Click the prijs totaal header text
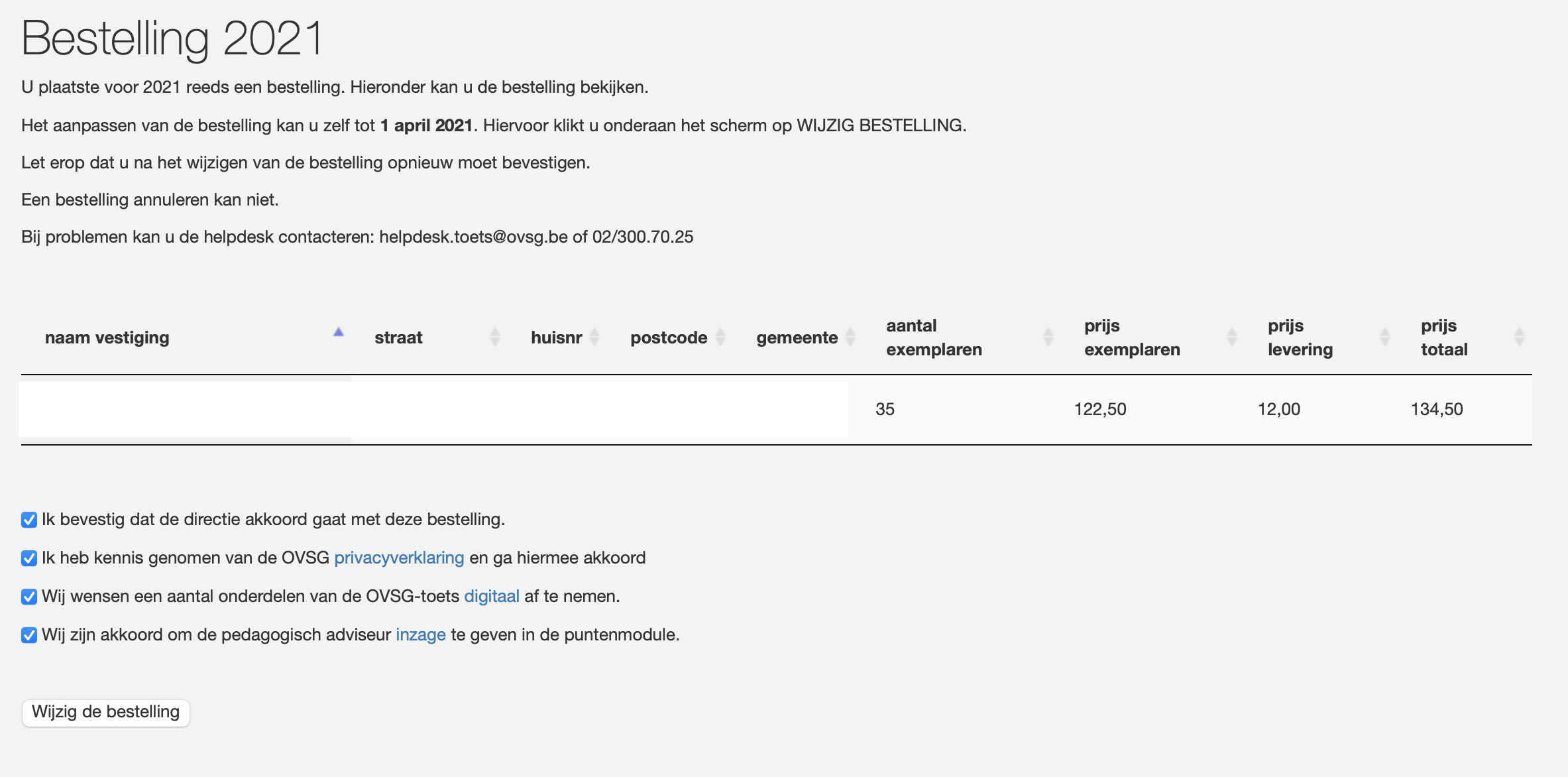Image resolution: width=1568 pixels, height=777 pixels. [1443, 338]
